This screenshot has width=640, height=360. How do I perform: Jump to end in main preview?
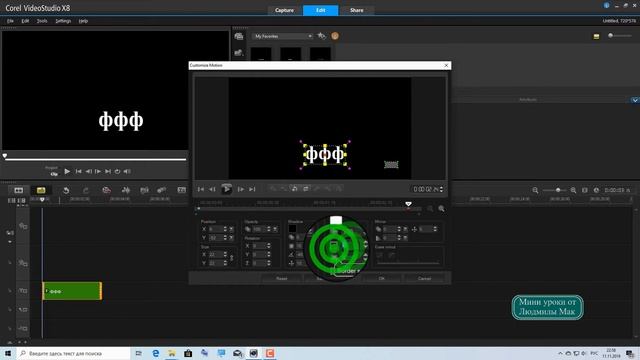click(x=108, y=171)
